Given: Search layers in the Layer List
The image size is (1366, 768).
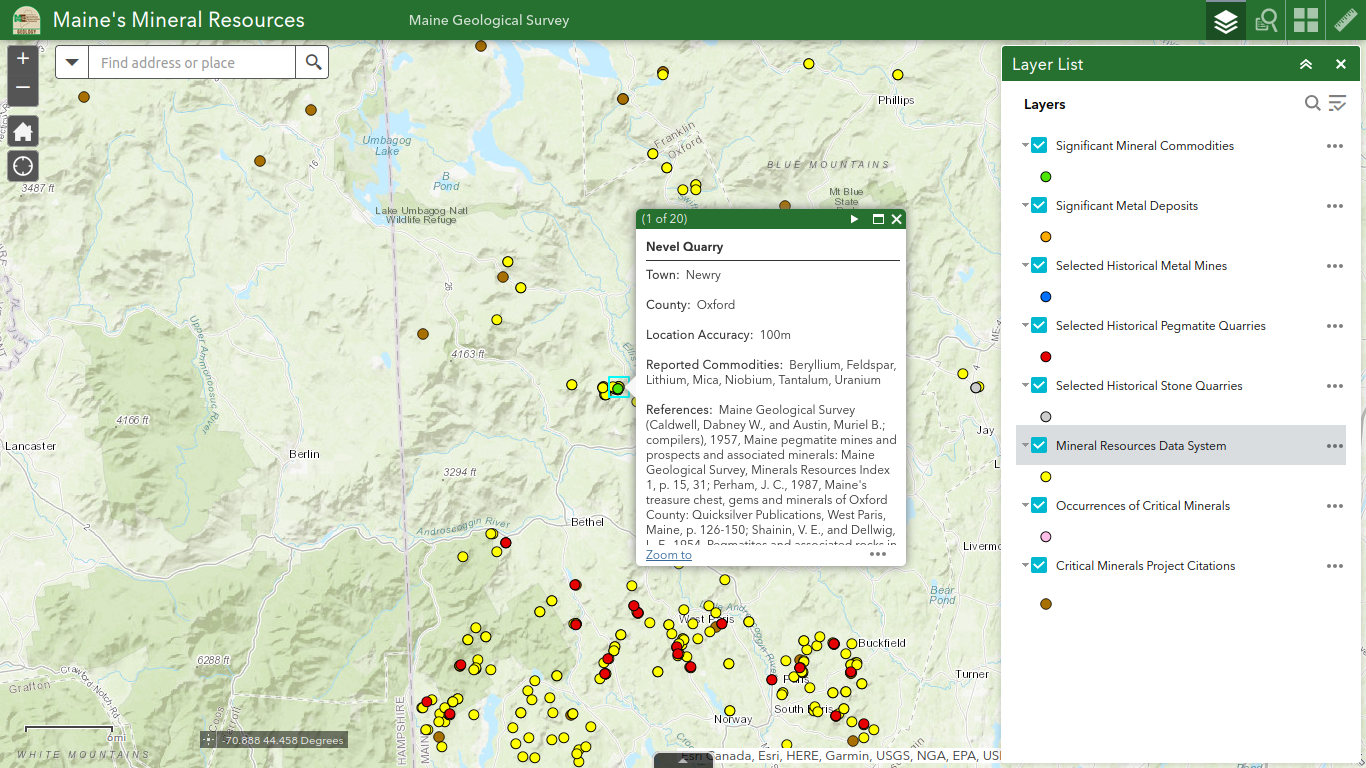Looking at the screenshot, I should [1313, 103].
